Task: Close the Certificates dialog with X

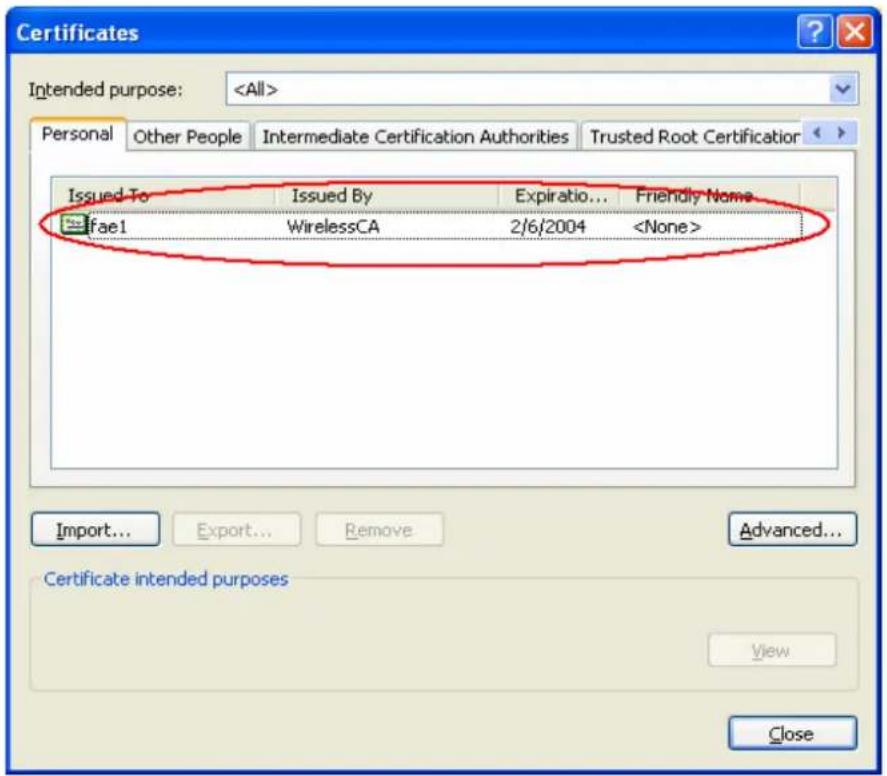Action: (x=854, y=32)
